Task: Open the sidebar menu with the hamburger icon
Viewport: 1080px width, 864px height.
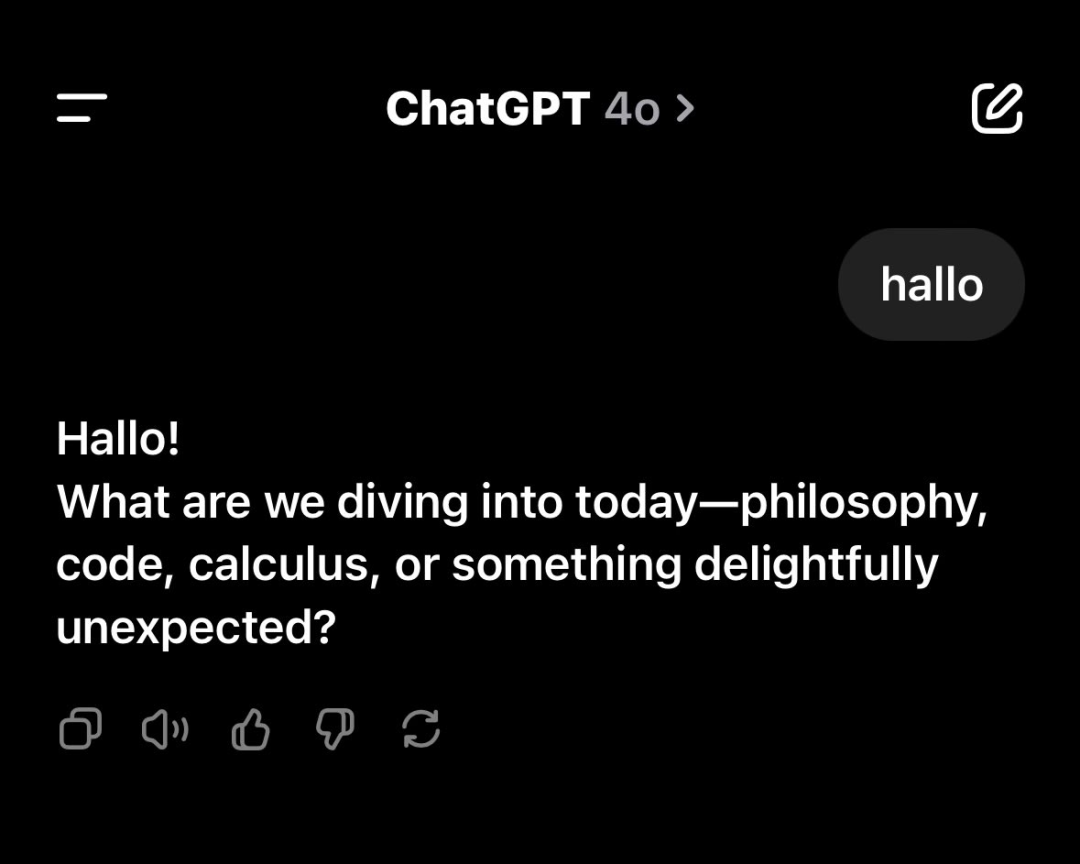Action: tap(82, 108)
